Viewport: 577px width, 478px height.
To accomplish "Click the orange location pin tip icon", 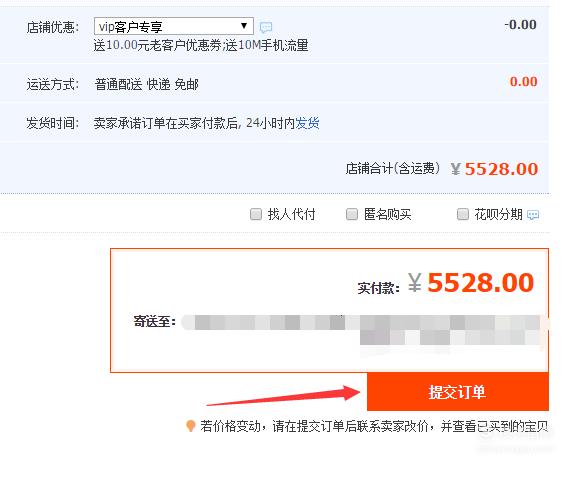I will (191, 426).
